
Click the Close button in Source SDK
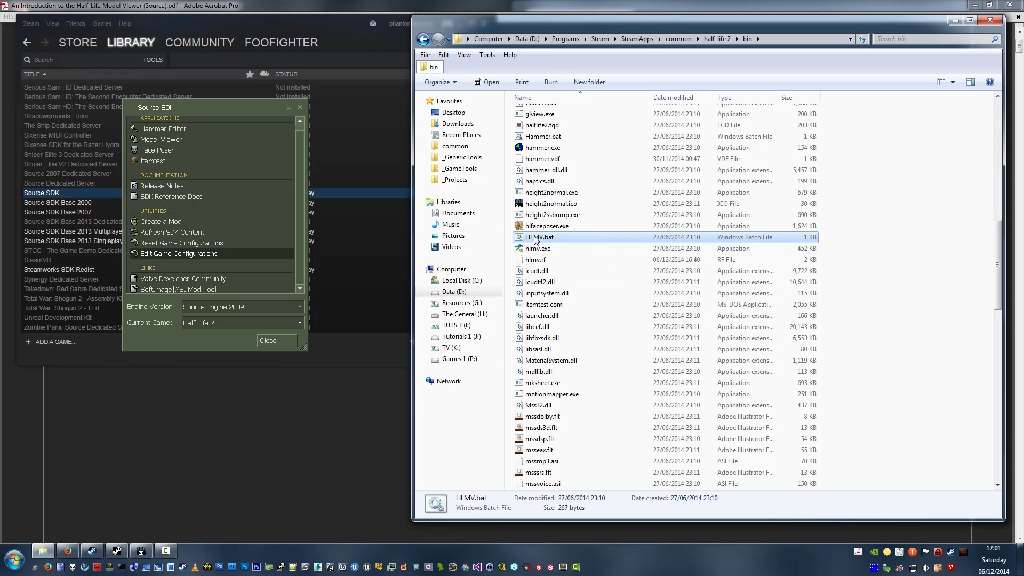[x=268, y=341]
